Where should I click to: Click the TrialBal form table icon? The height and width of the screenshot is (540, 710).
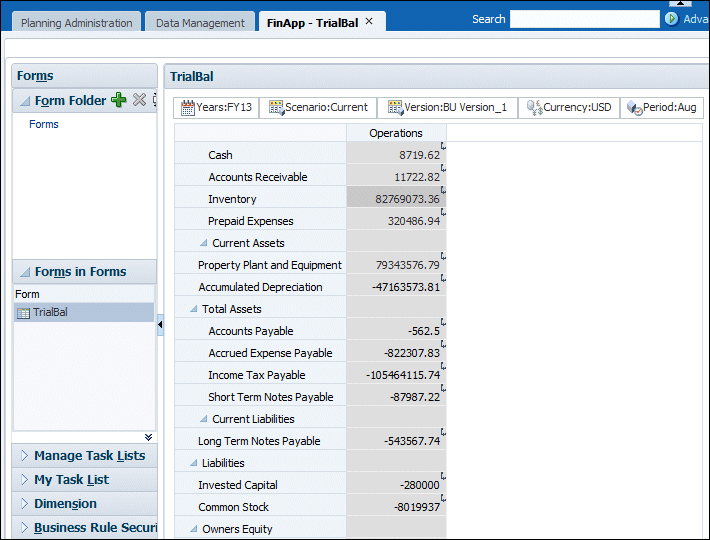23,313
